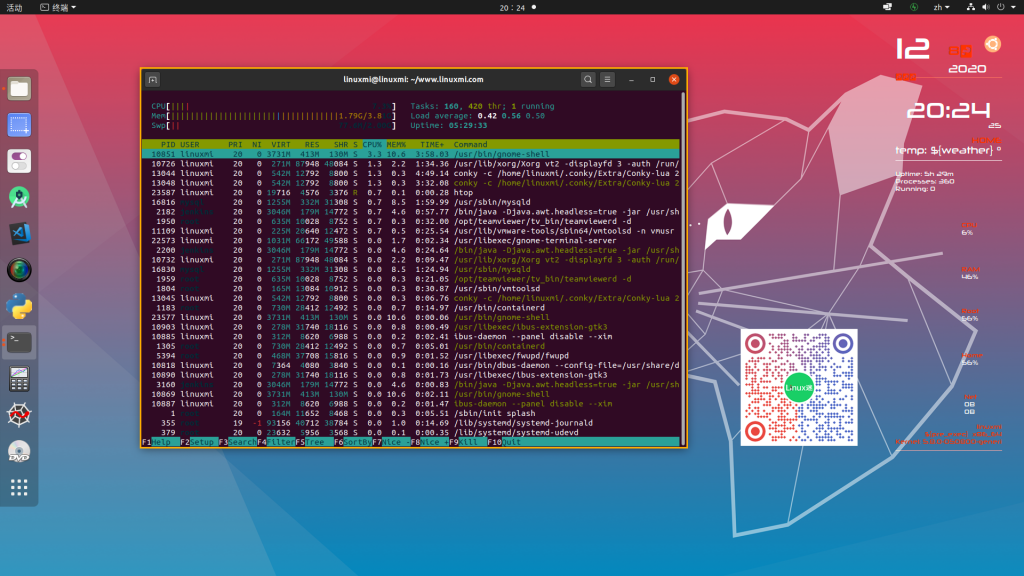This screenshot has width=1024, height=576.
Task: Click F3 Search in htop footer
Action: point(238,442)
